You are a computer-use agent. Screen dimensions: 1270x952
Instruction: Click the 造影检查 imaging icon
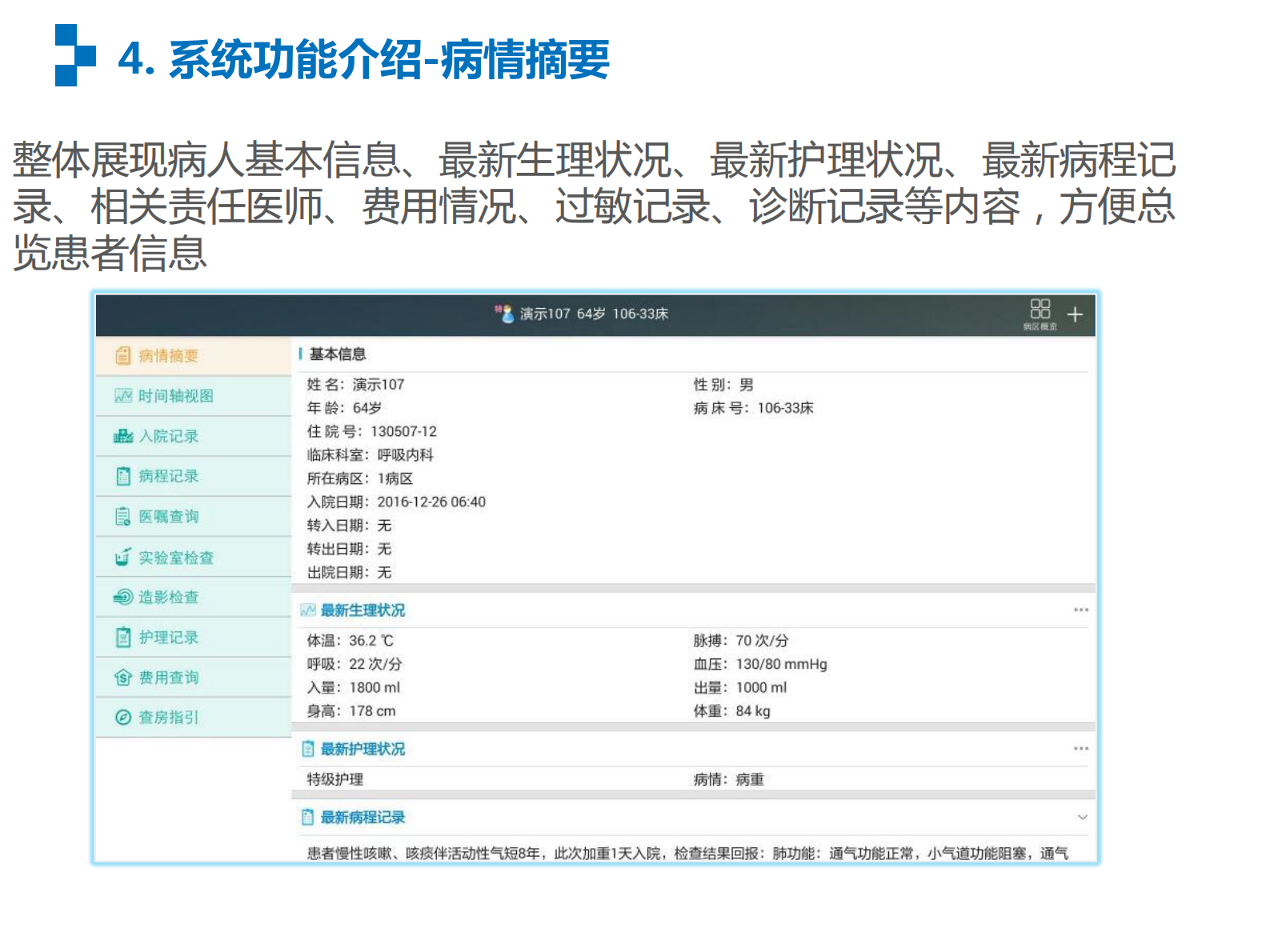coord(122,597)
